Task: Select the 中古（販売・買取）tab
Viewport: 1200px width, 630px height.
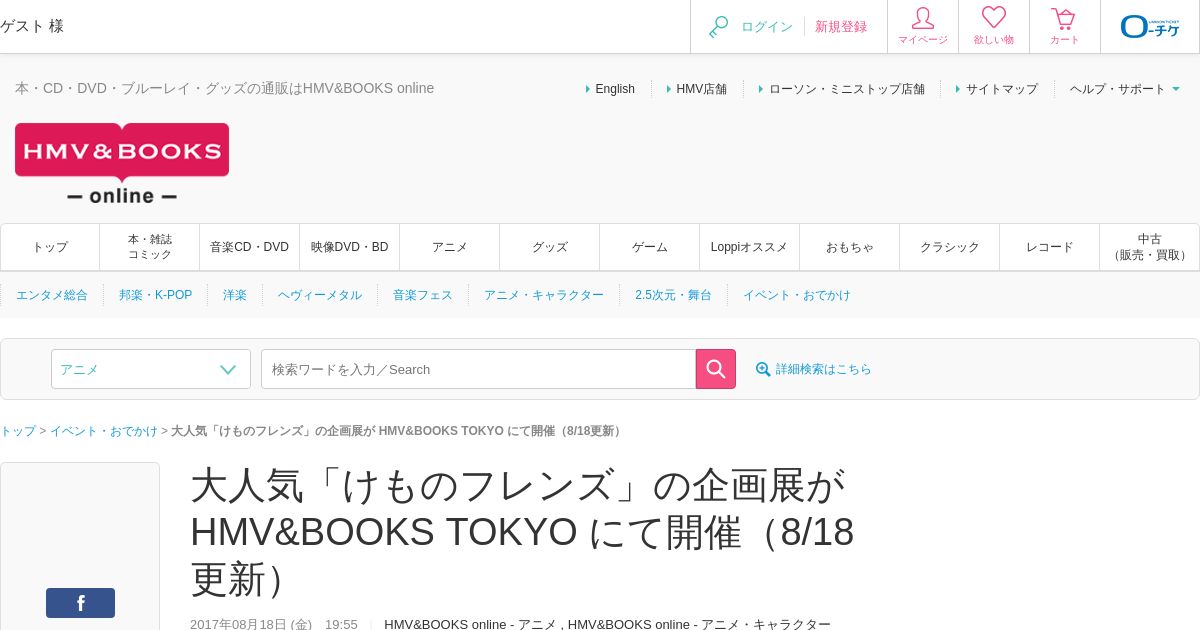Action: click(x=1150, y=247)
